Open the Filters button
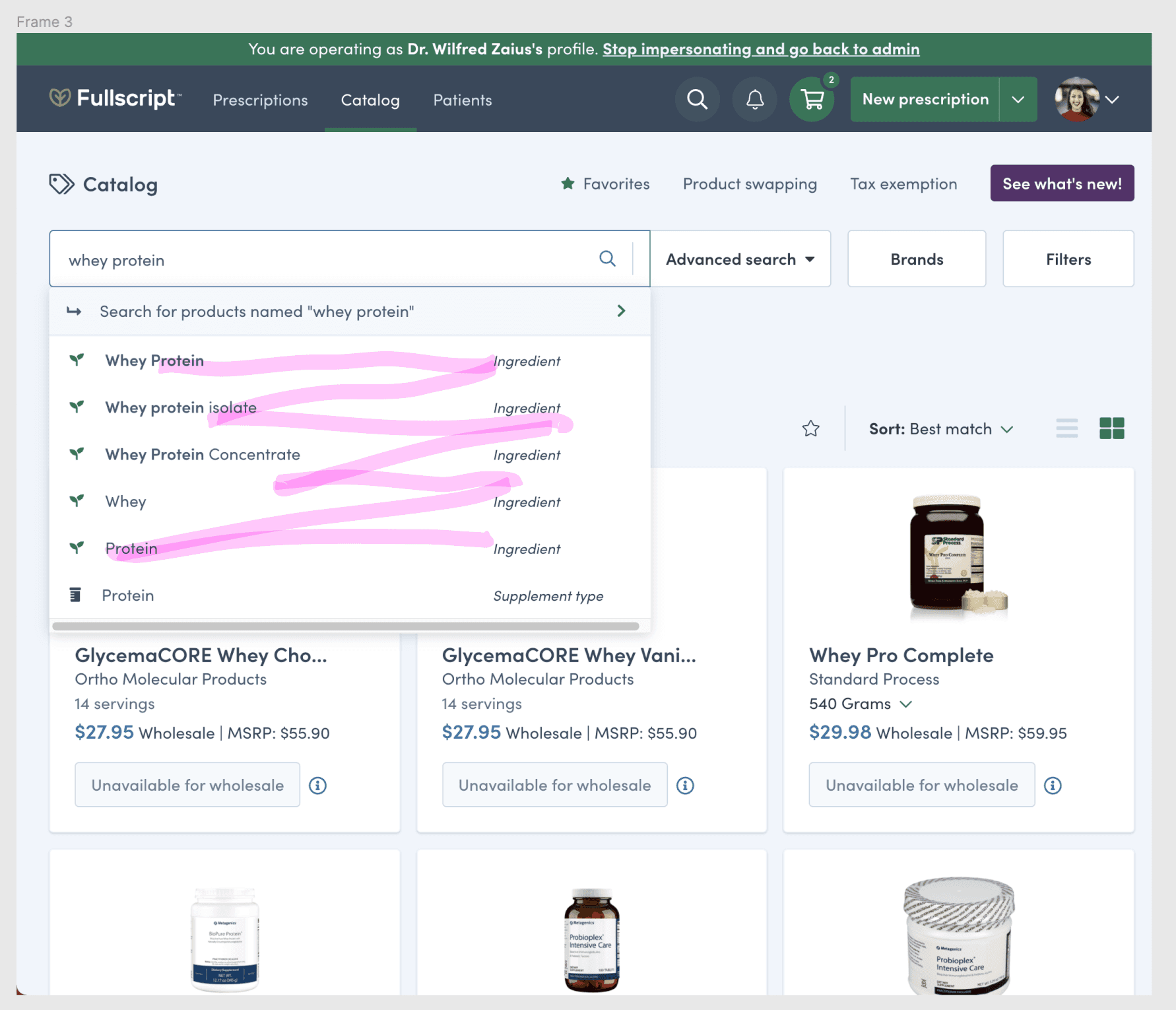The image size is (1176, 1010). [1068, 259]
